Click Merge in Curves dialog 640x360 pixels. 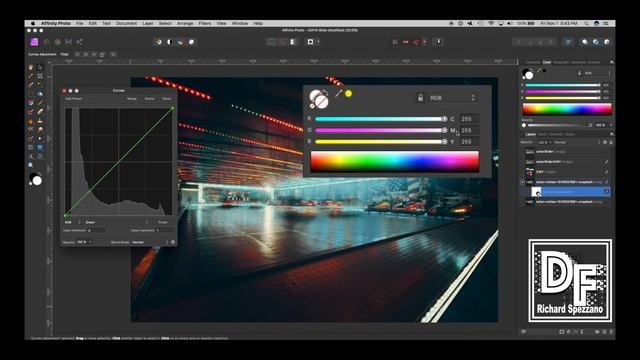point(132,99)
